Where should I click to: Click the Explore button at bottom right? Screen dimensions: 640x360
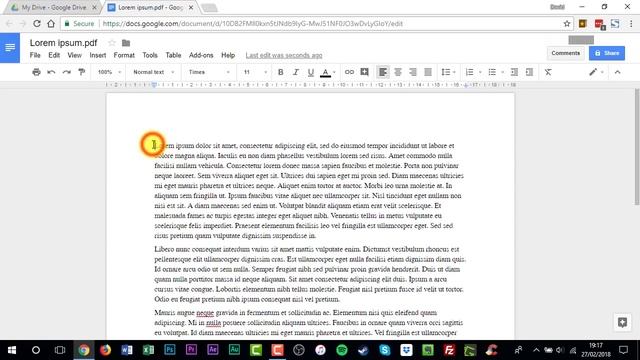[622, 322]
